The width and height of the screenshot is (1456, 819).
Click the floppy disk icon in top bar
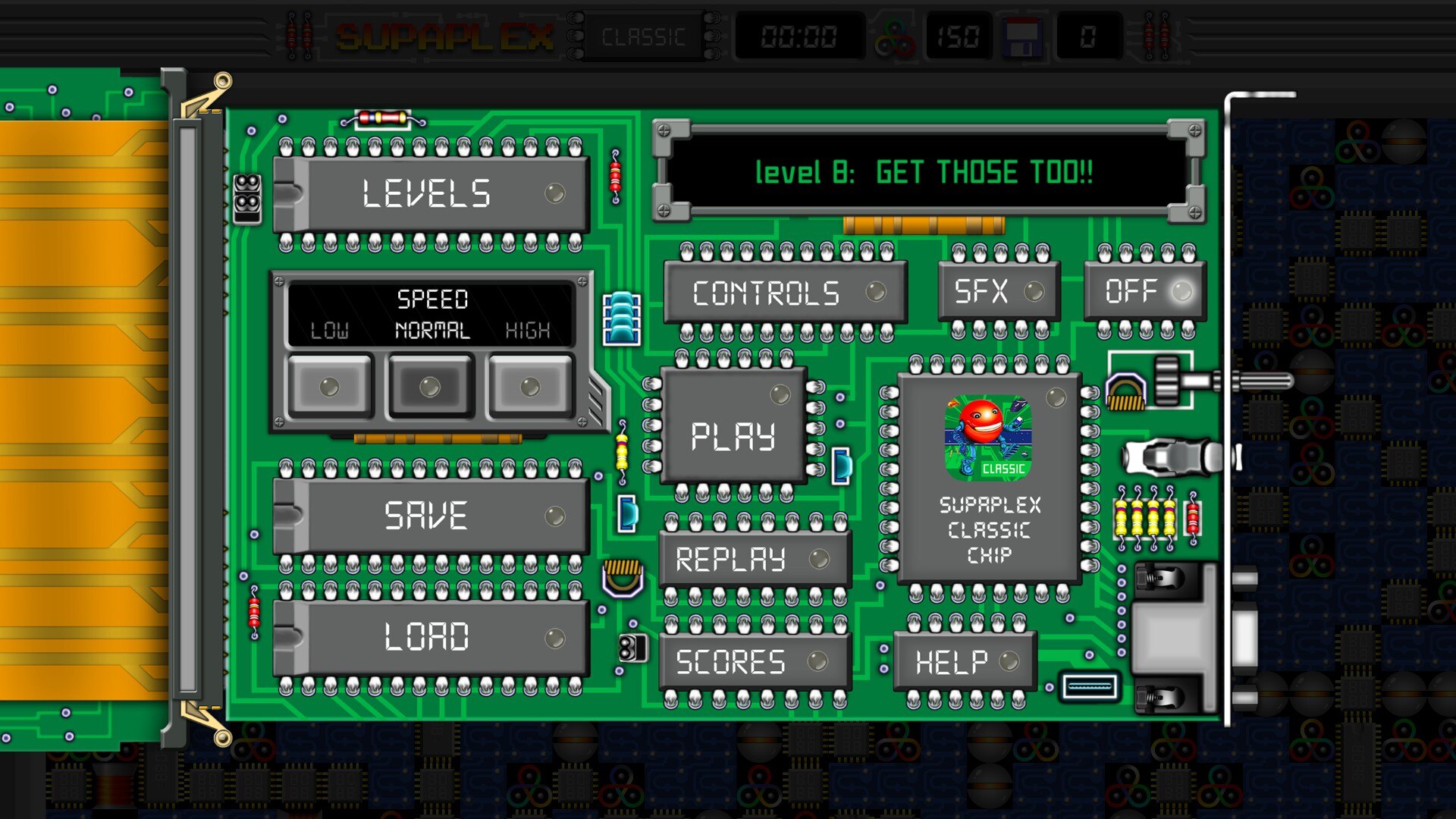coord(1021,36)
